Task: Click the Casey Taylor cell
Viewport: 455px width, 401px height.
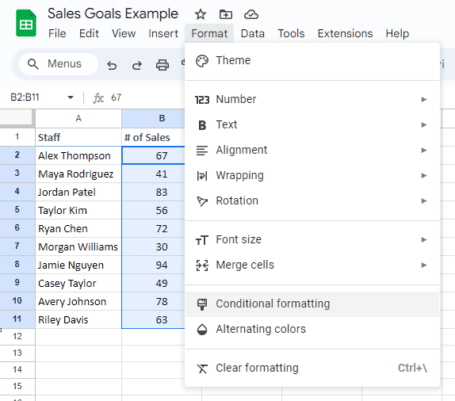Action: click(78, 284)
